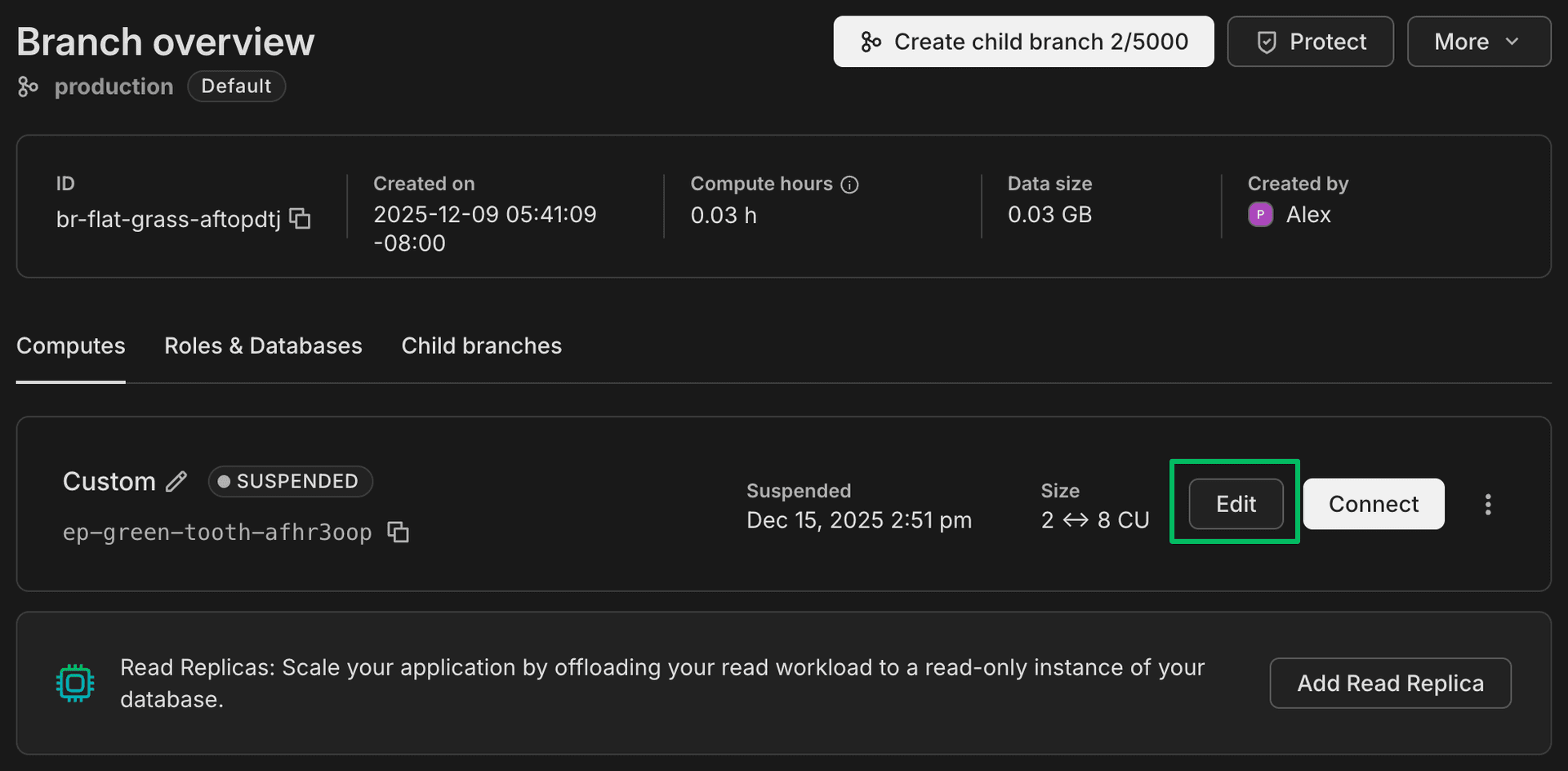1568x771 pixels.
Task: Click the SUSPENDED status badge
Action: point(290,482)
